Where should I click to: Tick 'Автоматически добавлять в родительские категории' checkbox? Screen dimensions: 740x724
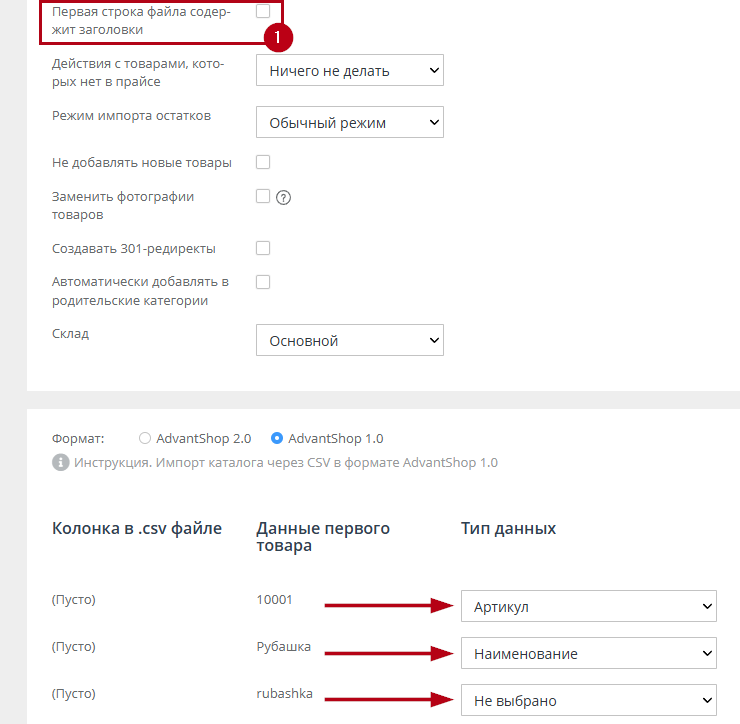(263, 282)
